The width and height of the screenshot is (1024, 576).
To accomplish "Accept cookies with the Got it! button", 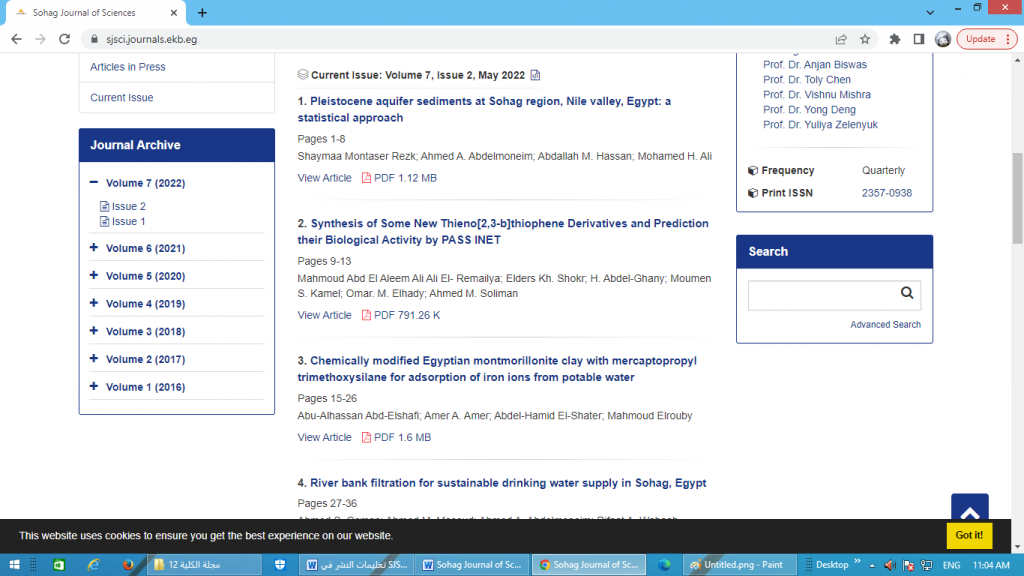I will pyautogui.click(x=969, y=535).
